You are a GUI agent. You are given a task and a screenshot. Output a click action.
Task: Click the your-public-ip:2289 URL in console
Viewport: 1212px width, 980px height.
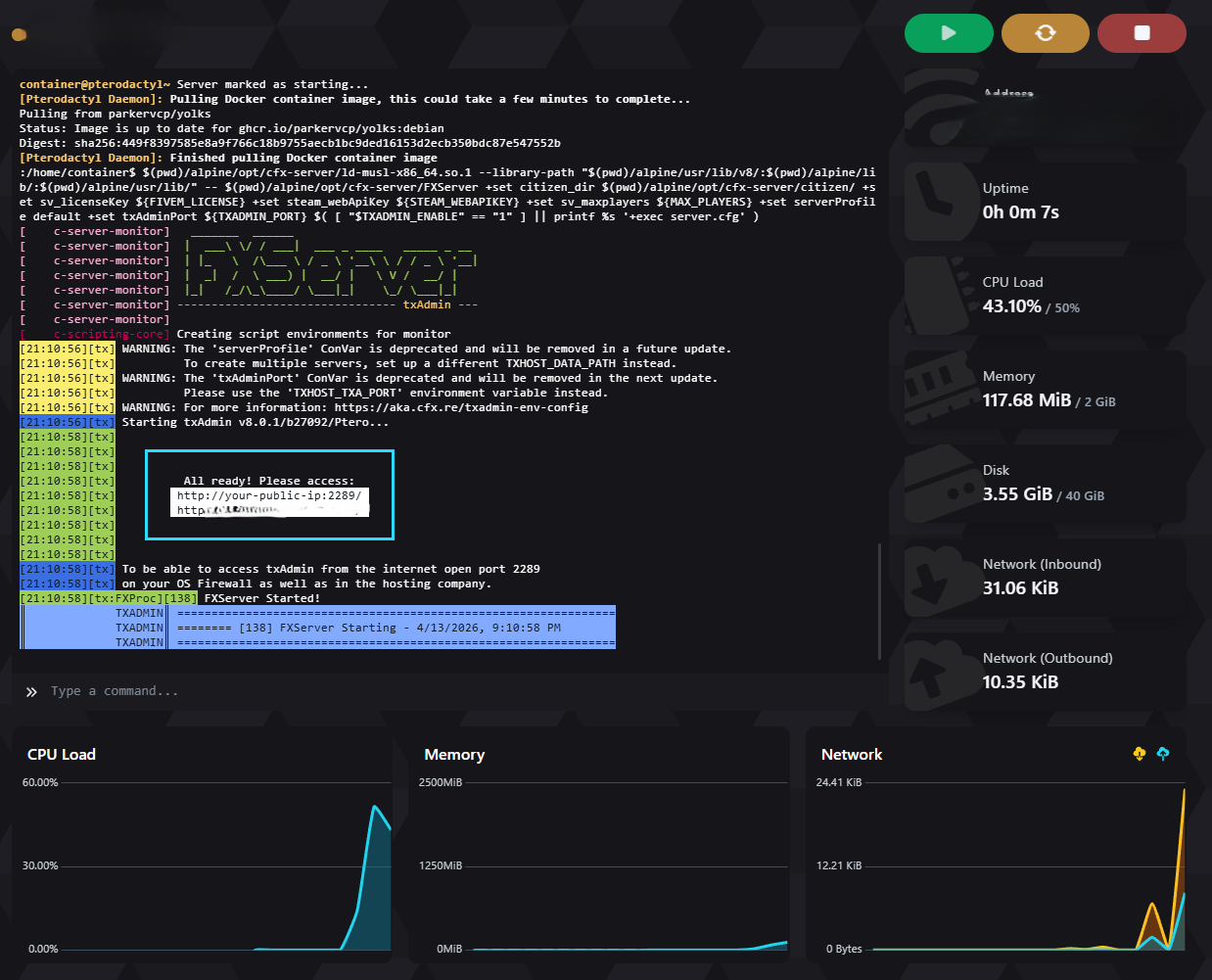(268, 495)
